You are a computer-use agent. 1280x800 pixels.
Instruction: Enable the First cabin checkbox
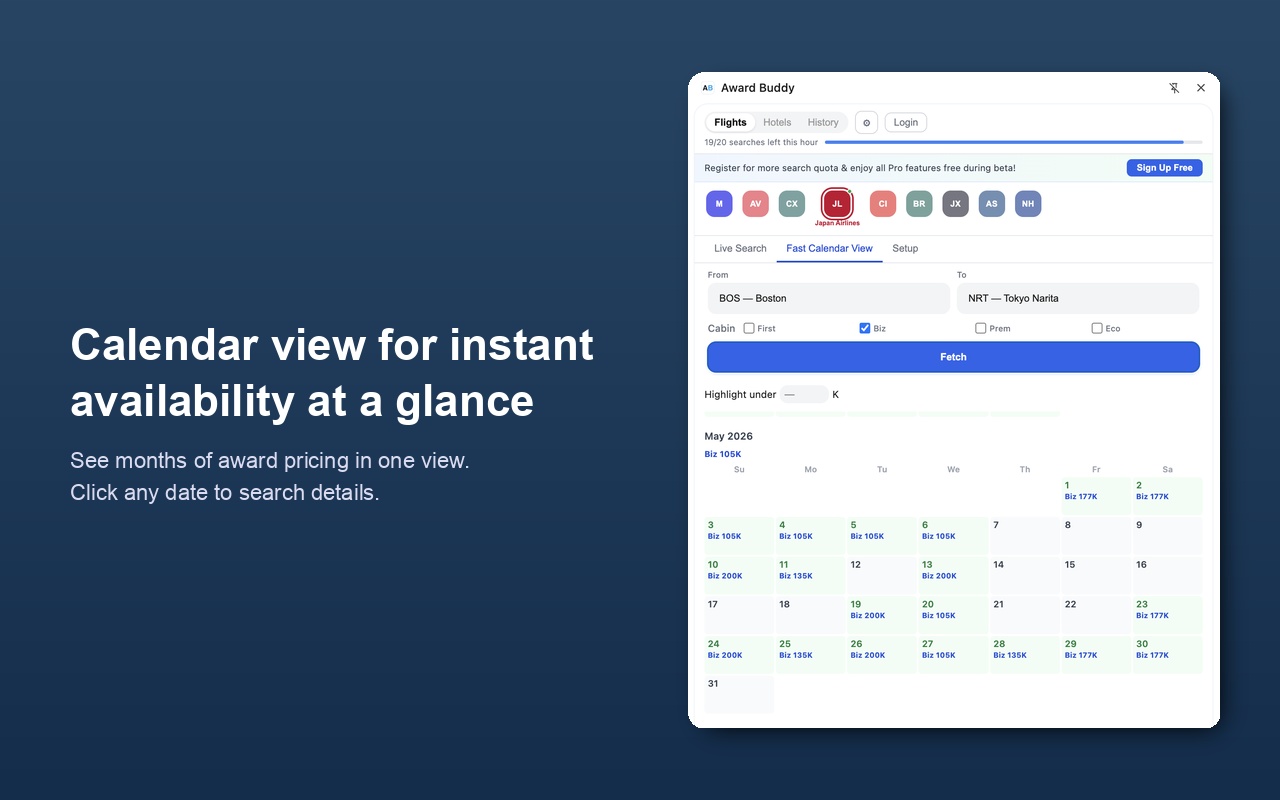(749, 328)
